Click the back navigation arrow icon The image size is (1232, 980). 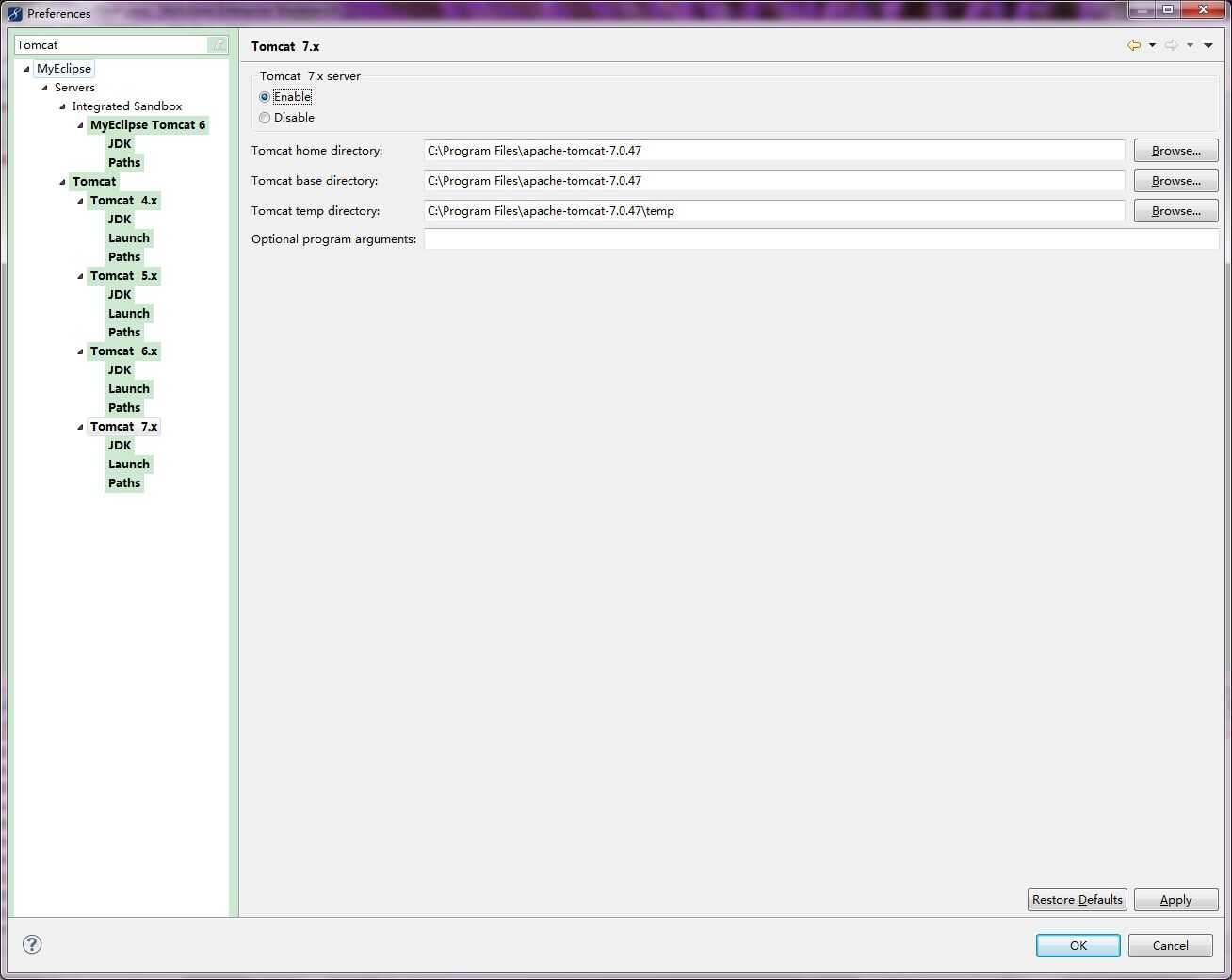tap(1134, 45)
